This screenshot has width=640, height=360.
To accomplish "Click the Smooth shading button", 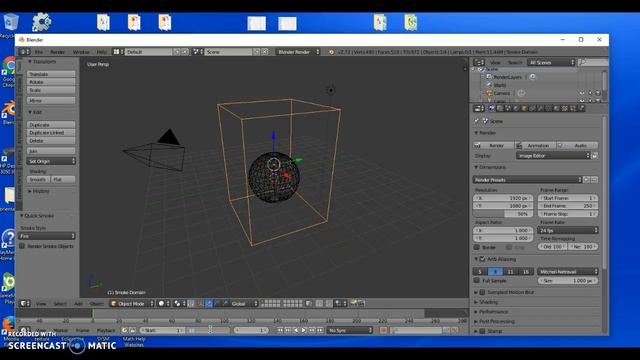I will pos(38,180).
